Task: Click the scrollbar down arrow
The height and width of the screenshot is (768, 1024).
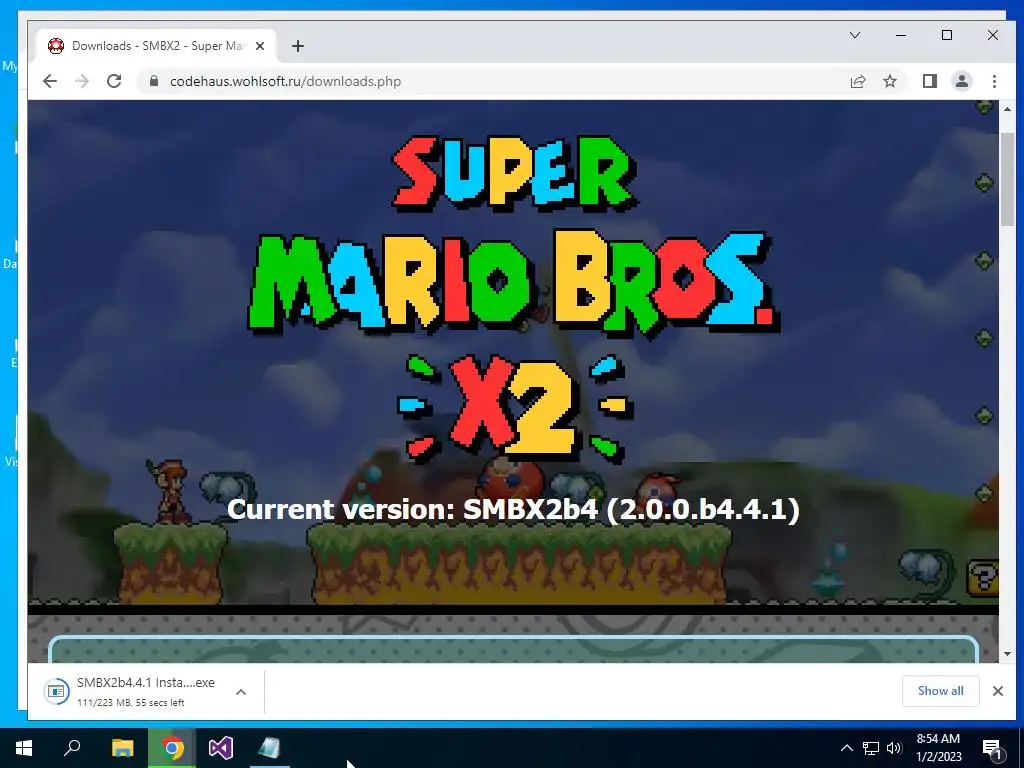Action: [x=1007, y=654]
